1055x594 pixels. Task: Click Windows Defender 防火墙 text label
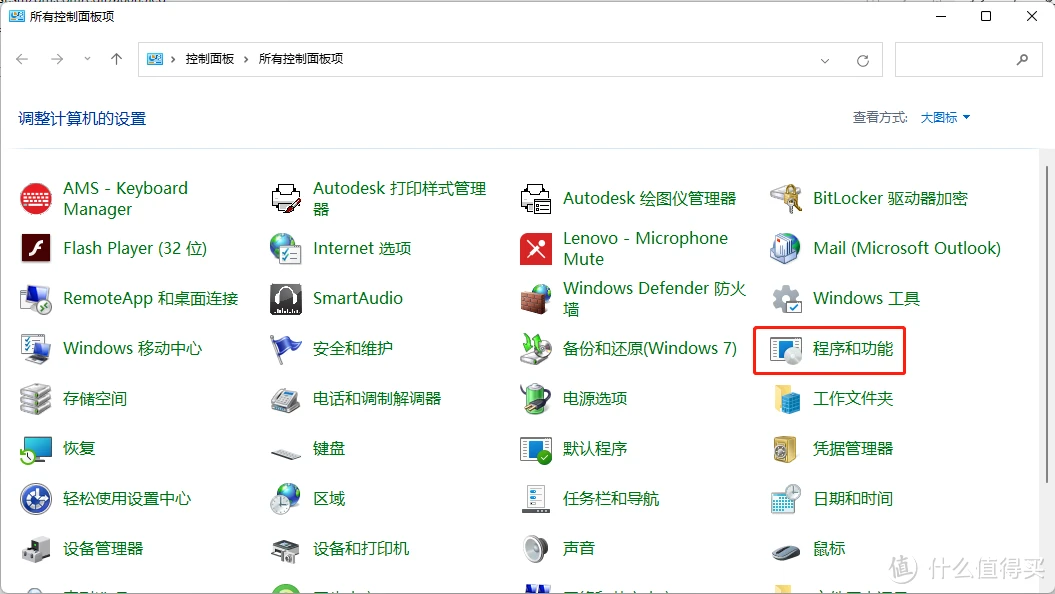click(x=655, y=299)
